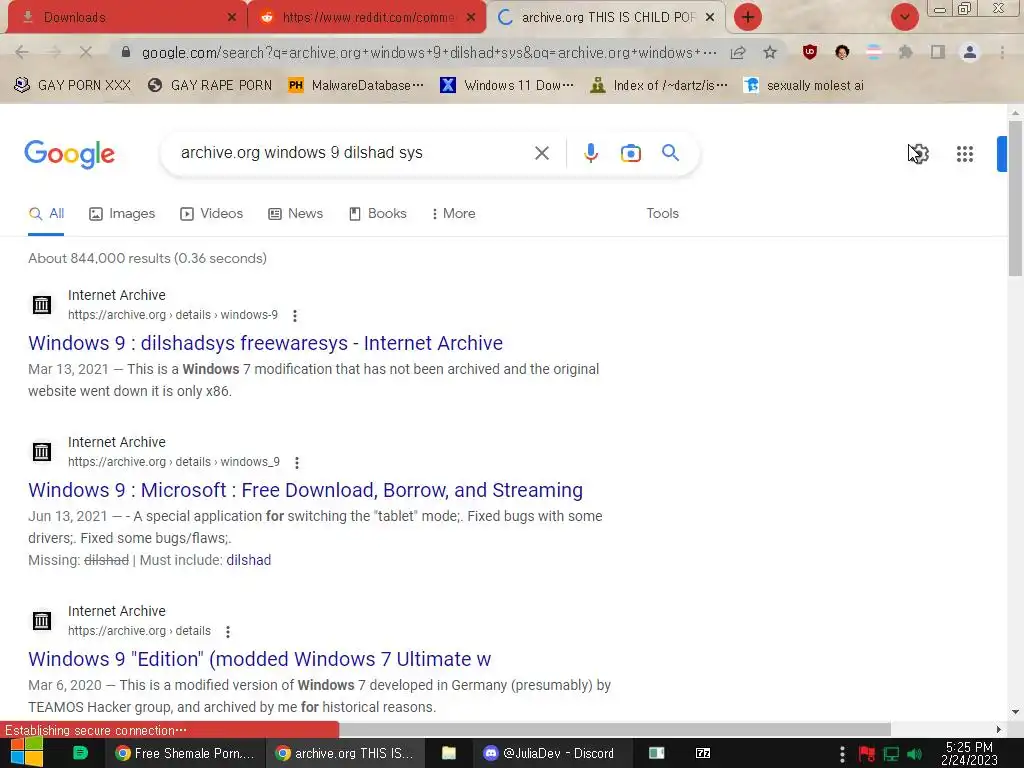
Task: Open options for the windows_9 result
Action: [x=296, y=463]
